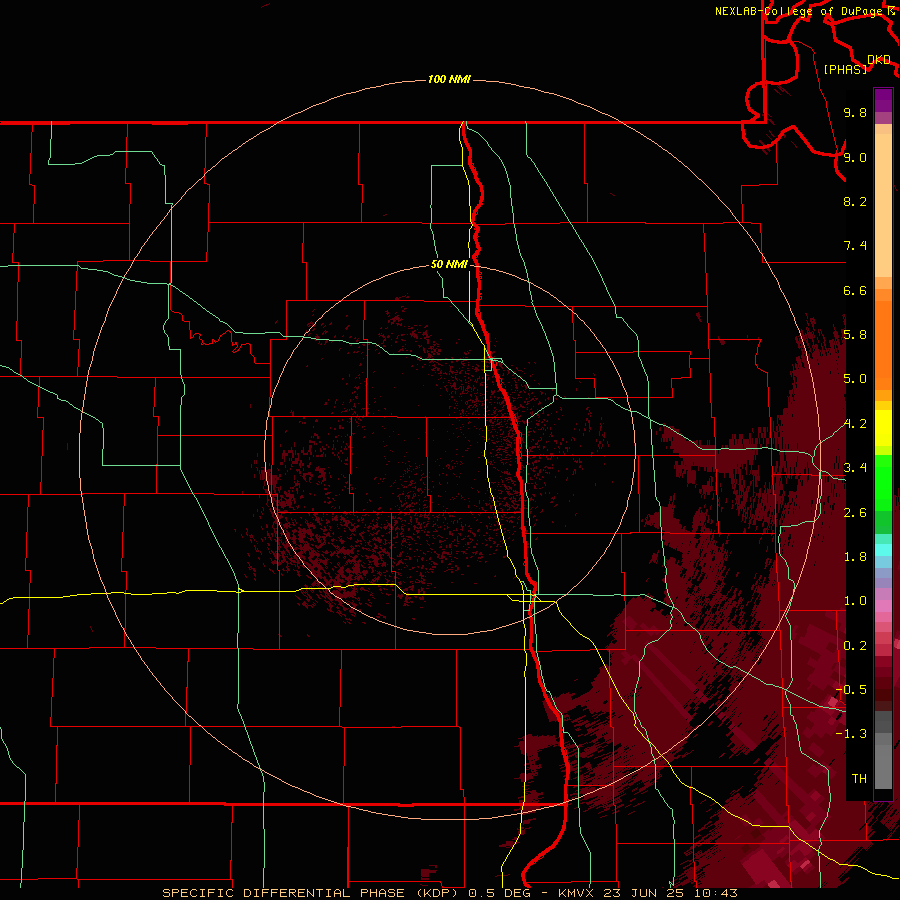
Task: Click the yellow legend swatch
Action: pyautogui.click(x=883, y=428)
